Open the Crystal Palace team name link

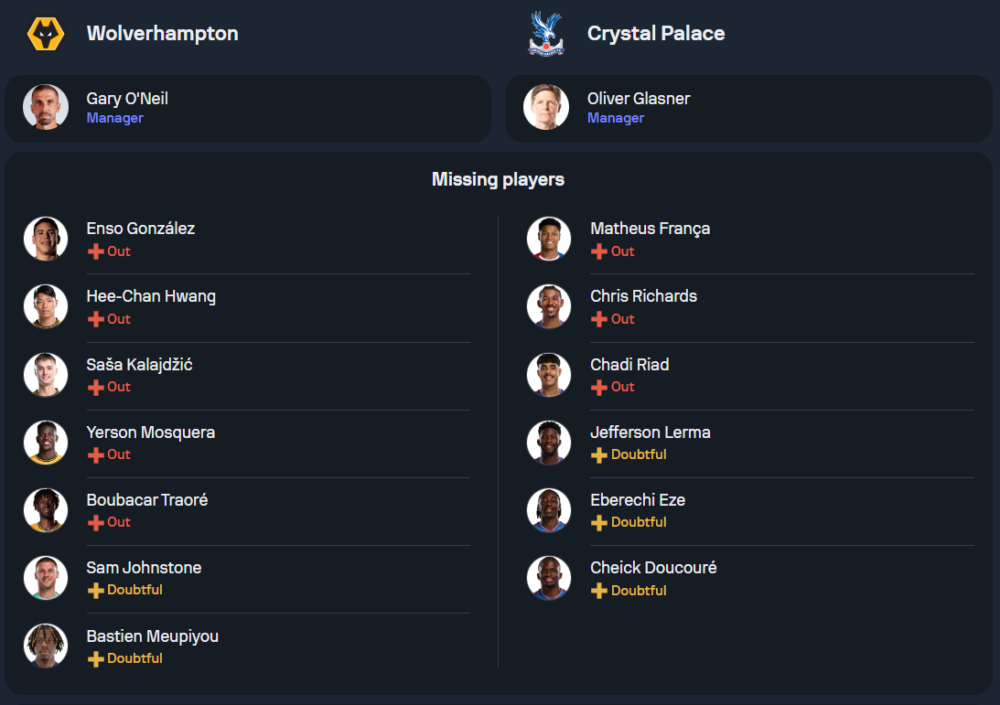[656, 33]
